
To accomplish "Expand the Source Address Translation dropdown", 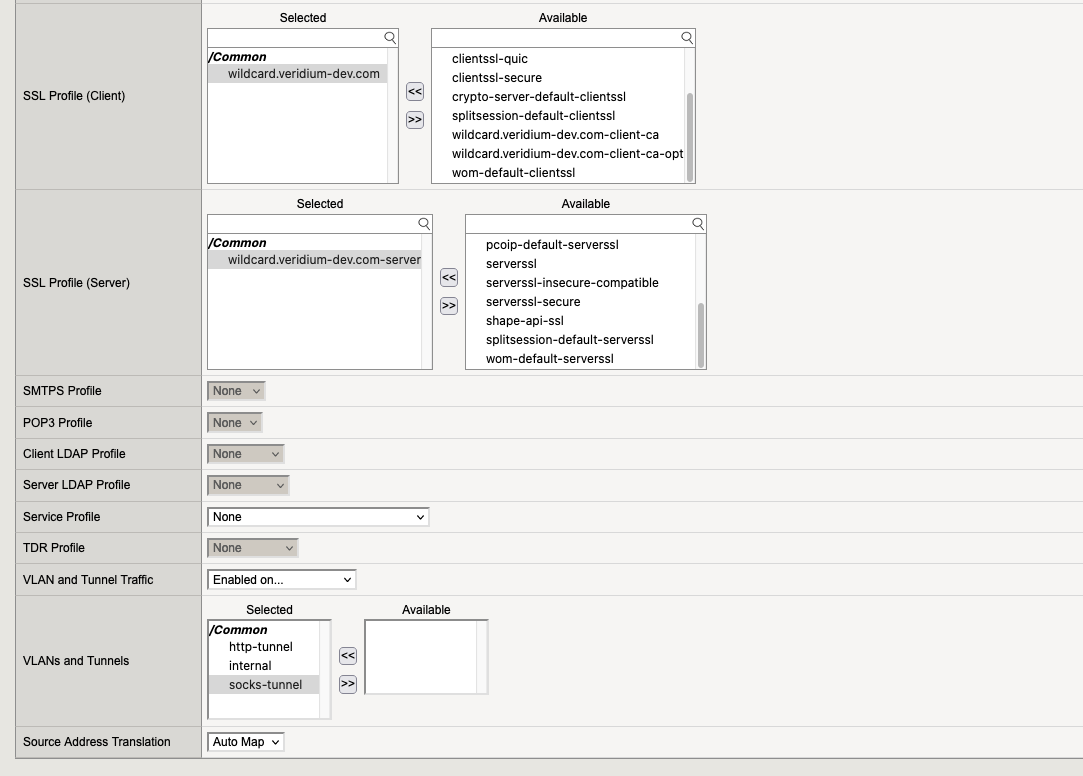I will [246, 742].
